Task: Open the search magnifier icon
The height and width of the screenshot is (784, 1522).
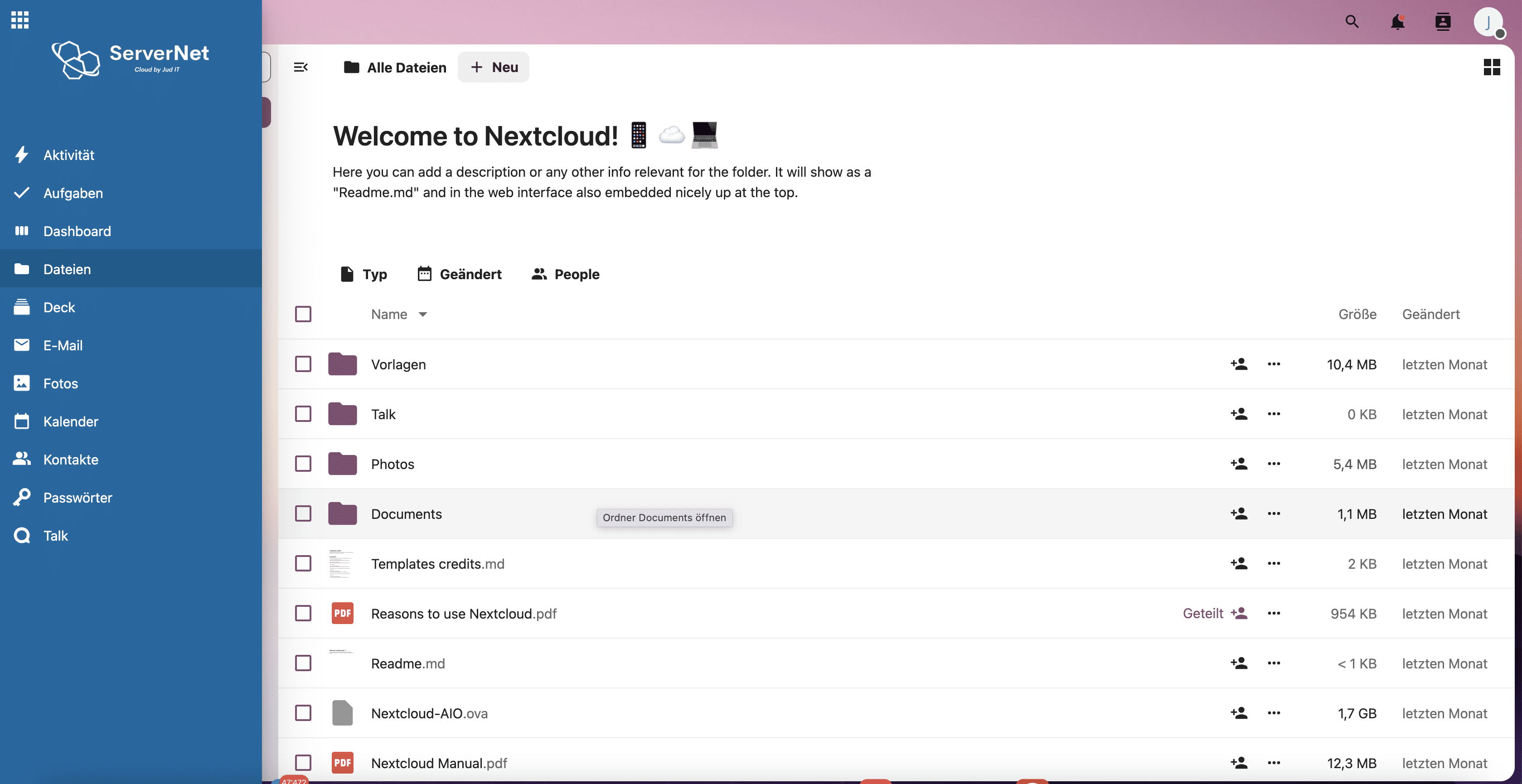Action: tap(1352, 22)
